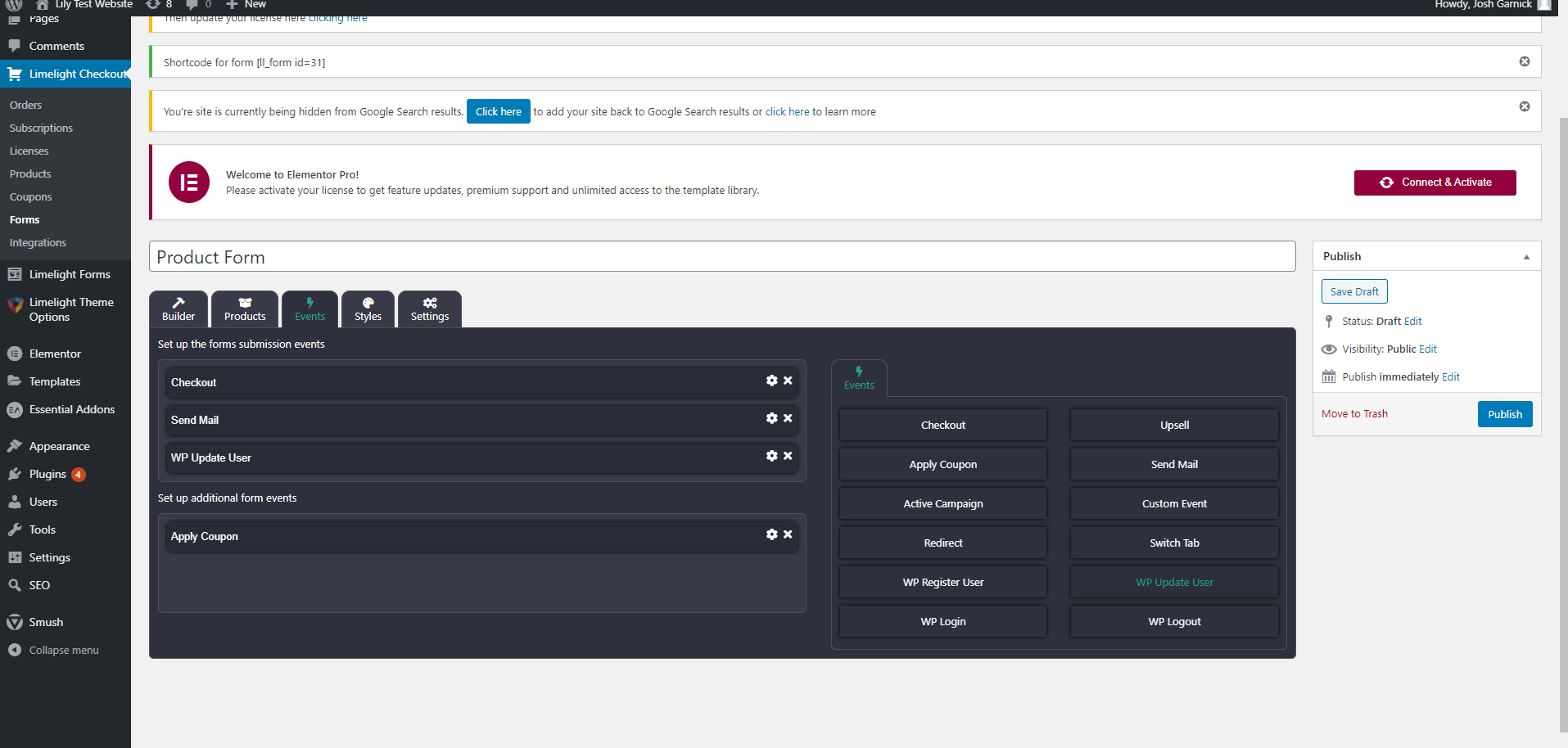The height and width of the screenshot is (748, 1568).
Task: Edit the post visibility setting
Action: point(1428,349)
